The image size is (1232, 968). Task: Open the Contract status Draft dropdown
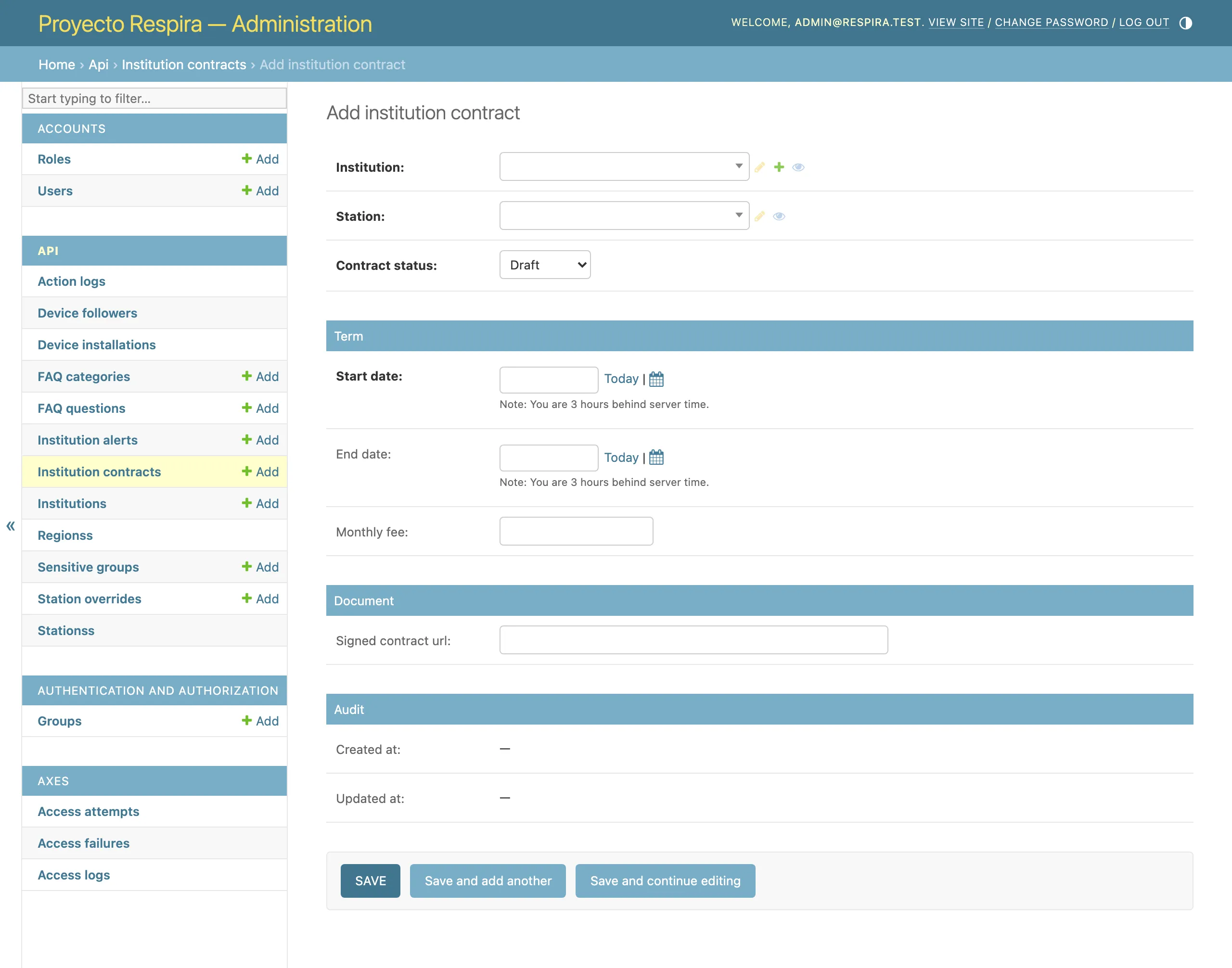[x=545, y=265]
